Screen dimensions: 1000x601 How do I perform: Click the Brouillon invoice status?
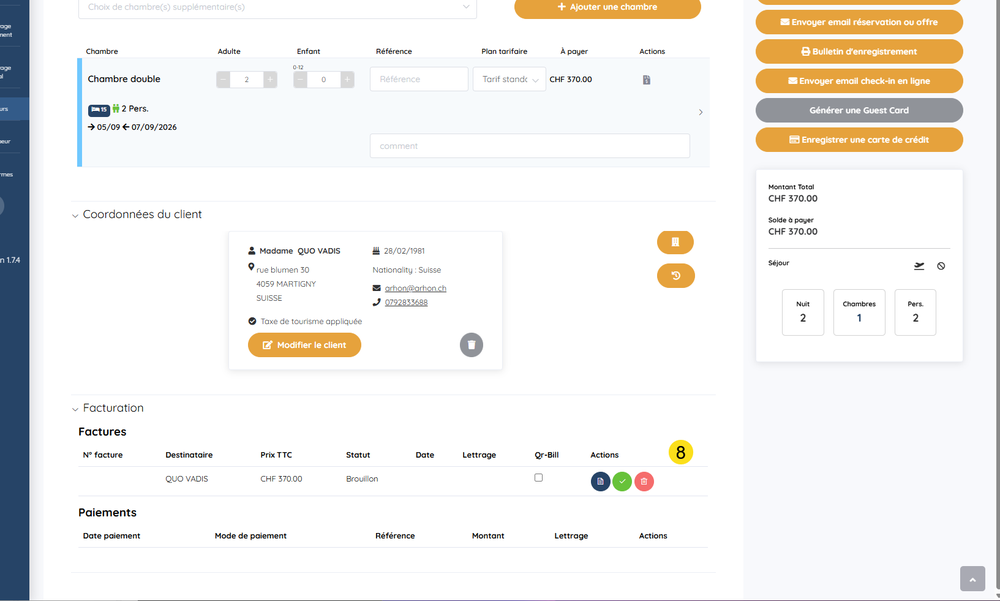point(362,479)
